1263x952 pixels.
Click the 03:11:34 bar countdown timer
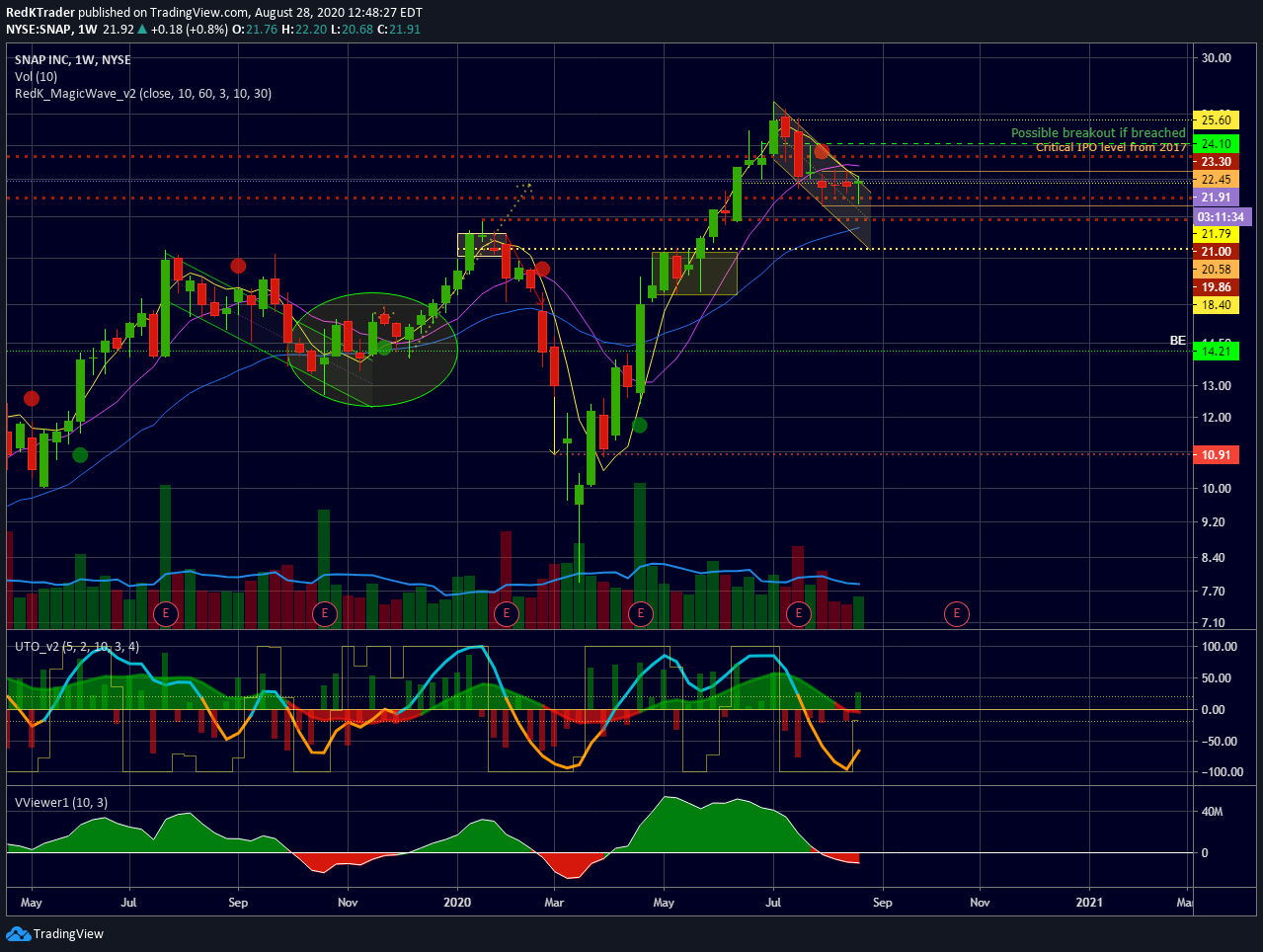1222,216
